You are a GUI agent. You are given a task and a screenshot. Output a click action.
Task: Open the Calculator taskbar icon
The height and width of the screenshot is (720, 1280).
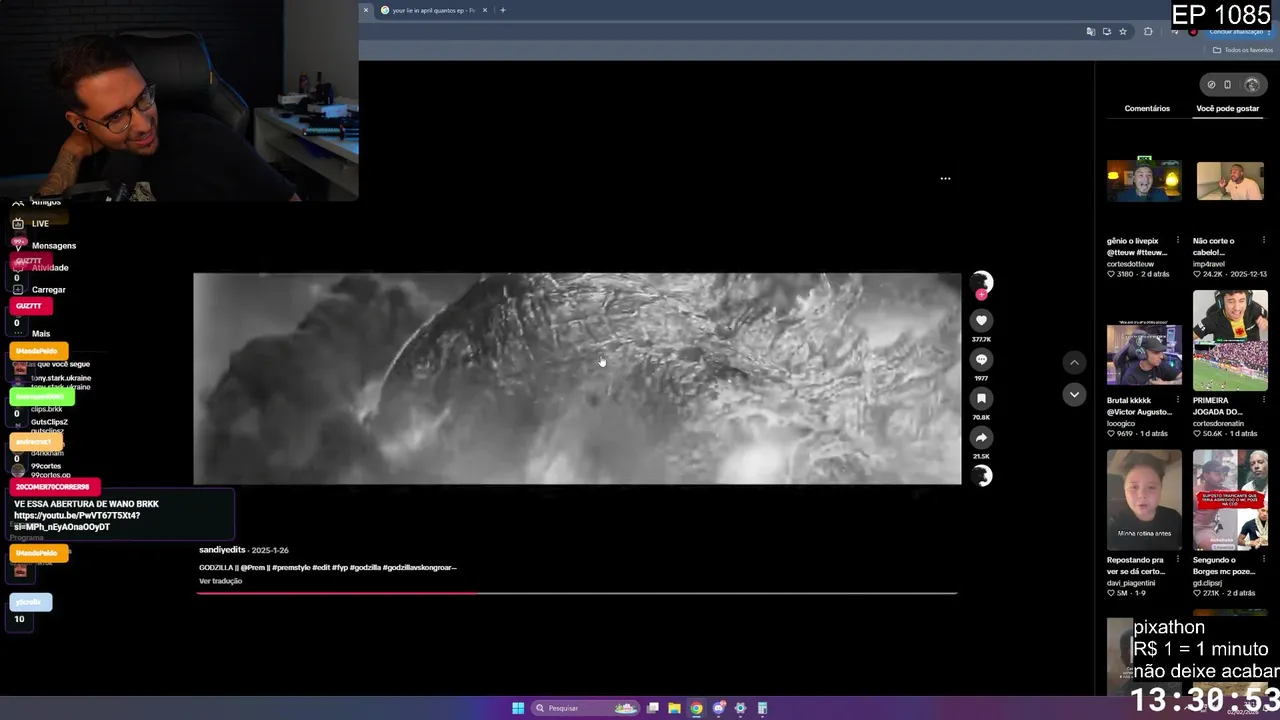pos(762,708)
